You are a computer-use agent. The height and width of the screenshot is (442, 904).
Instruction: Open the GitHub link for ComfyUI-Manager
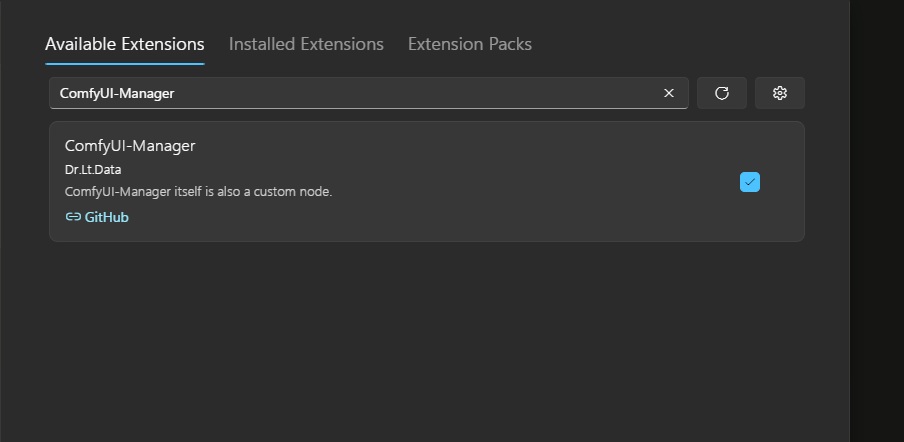point(107,217)
